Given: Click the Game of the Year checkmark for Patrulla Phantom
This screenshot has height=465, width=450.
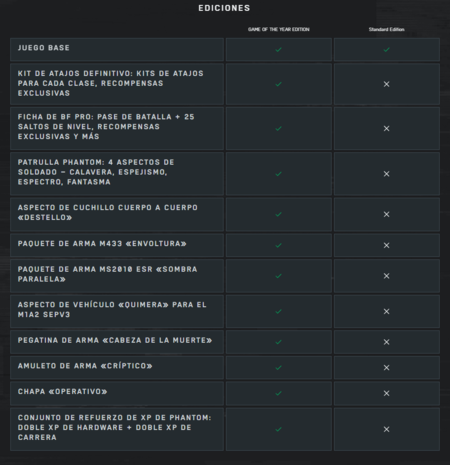Looking at the screenshot, I should tap(279, 174).
